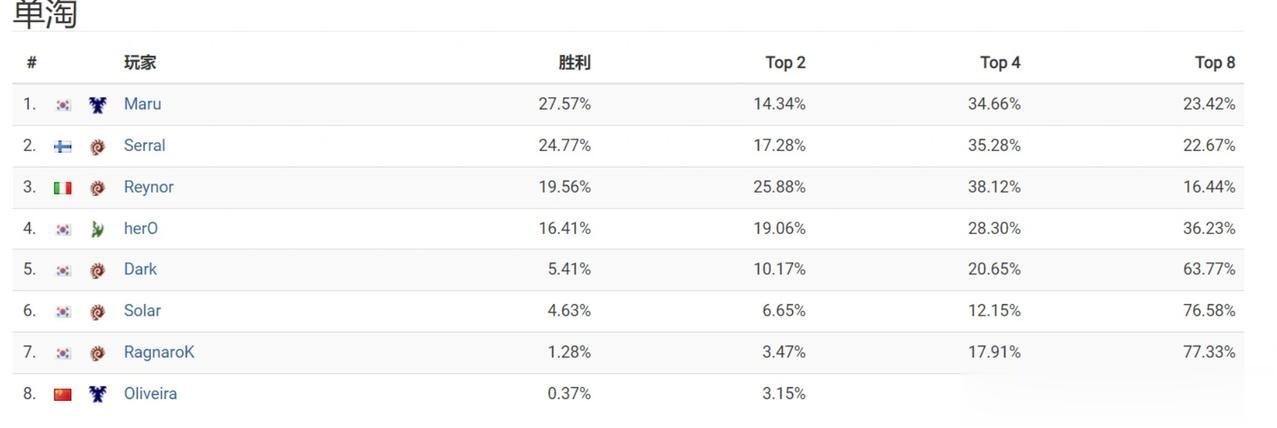Click the 玩家 column header
1277x428 pixels.
click(140, 62)
